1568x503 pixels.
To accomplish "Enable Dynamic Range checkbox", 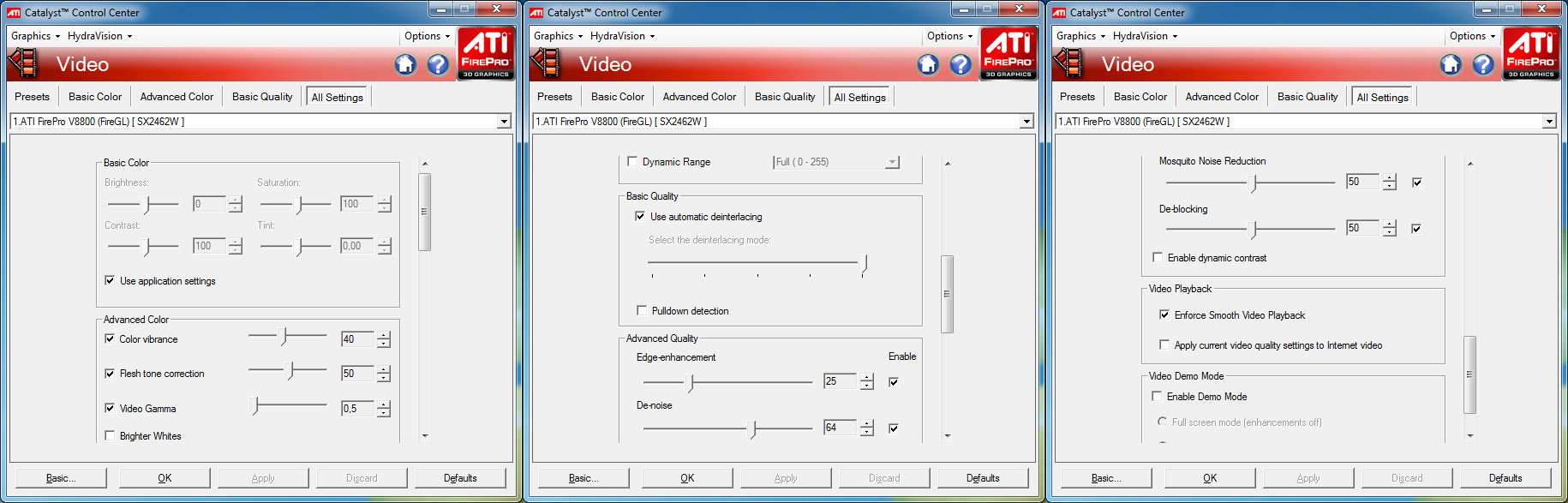I will point(632,161).
